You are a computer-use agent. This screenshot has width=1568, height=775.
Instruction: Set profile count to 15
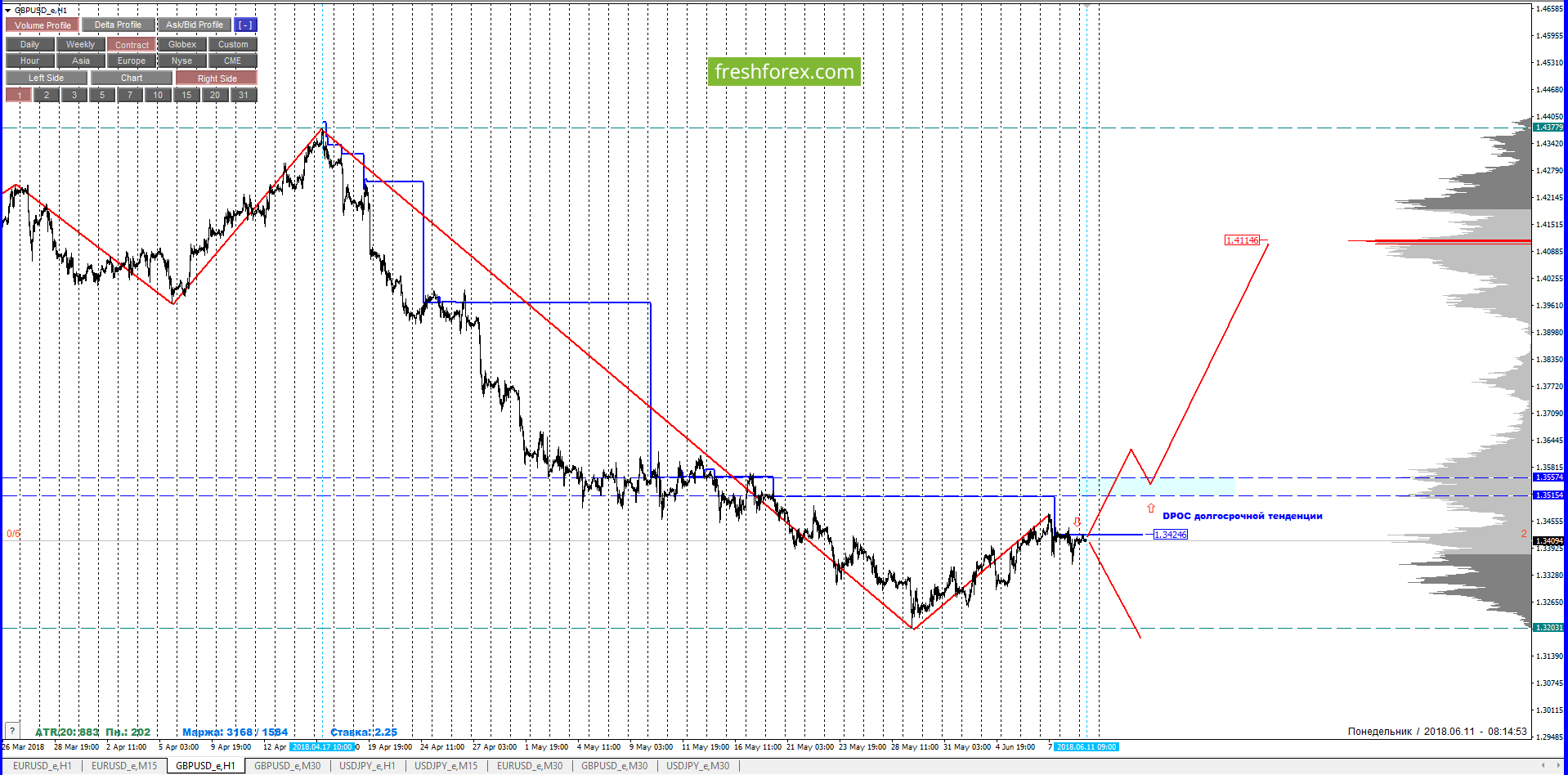click(186, 96)
